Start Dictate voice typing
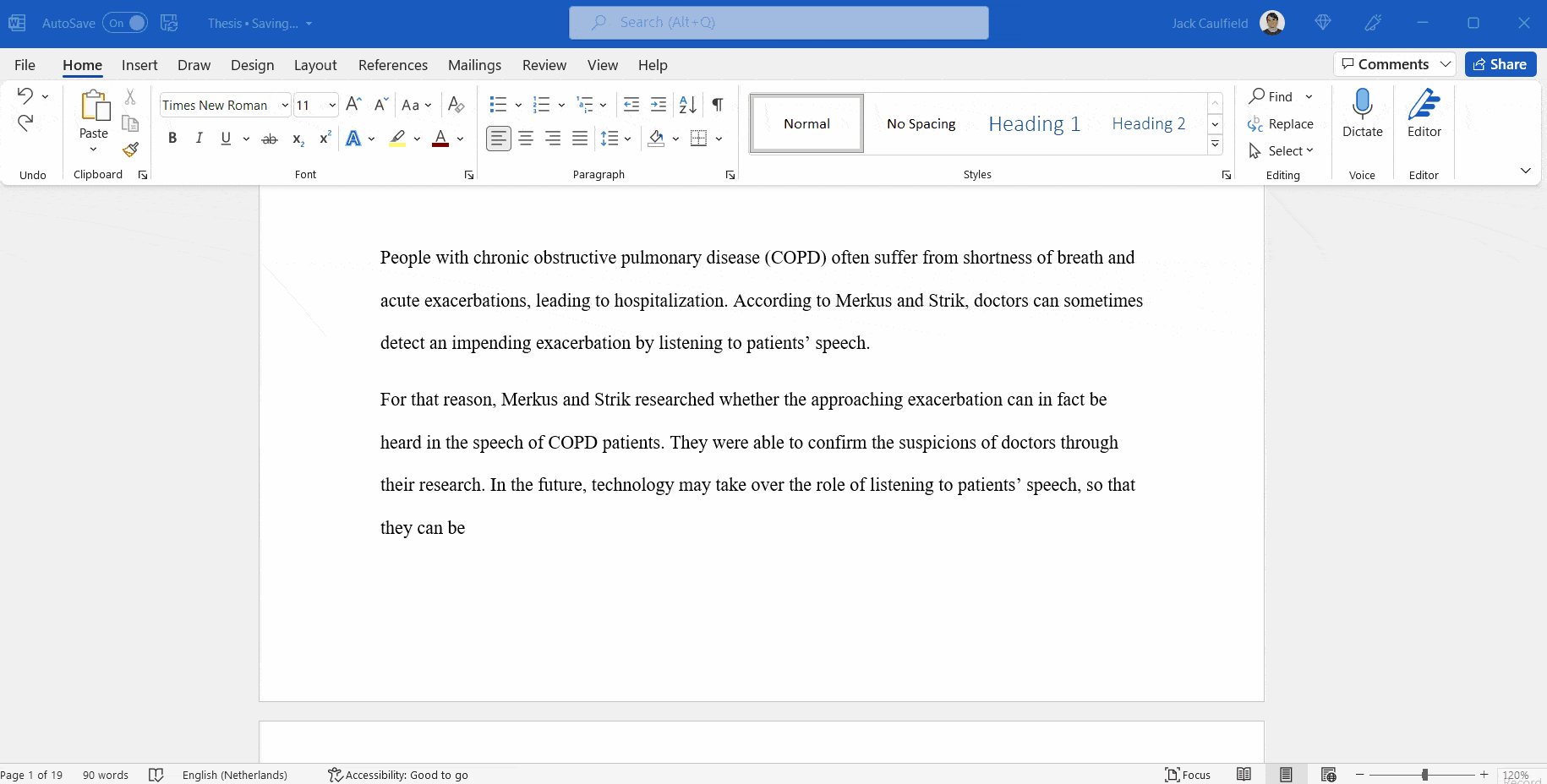The height and width of the screenshot is (784, 1547). pos(1362,114)
